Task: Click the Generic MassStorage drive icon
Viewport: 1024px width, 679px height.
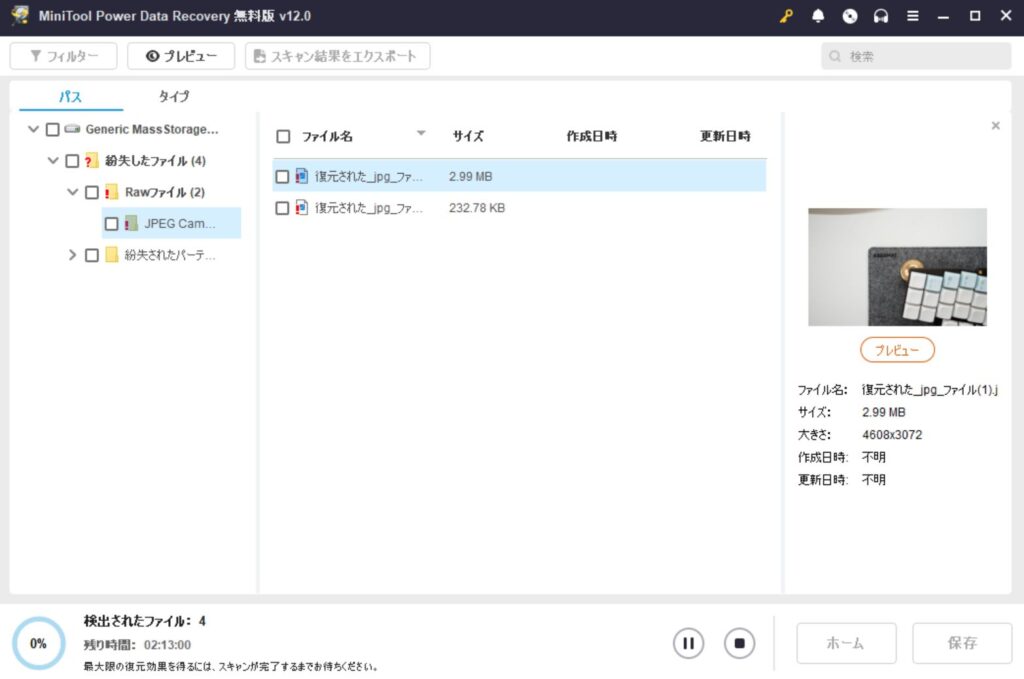Action: [72, 129]
